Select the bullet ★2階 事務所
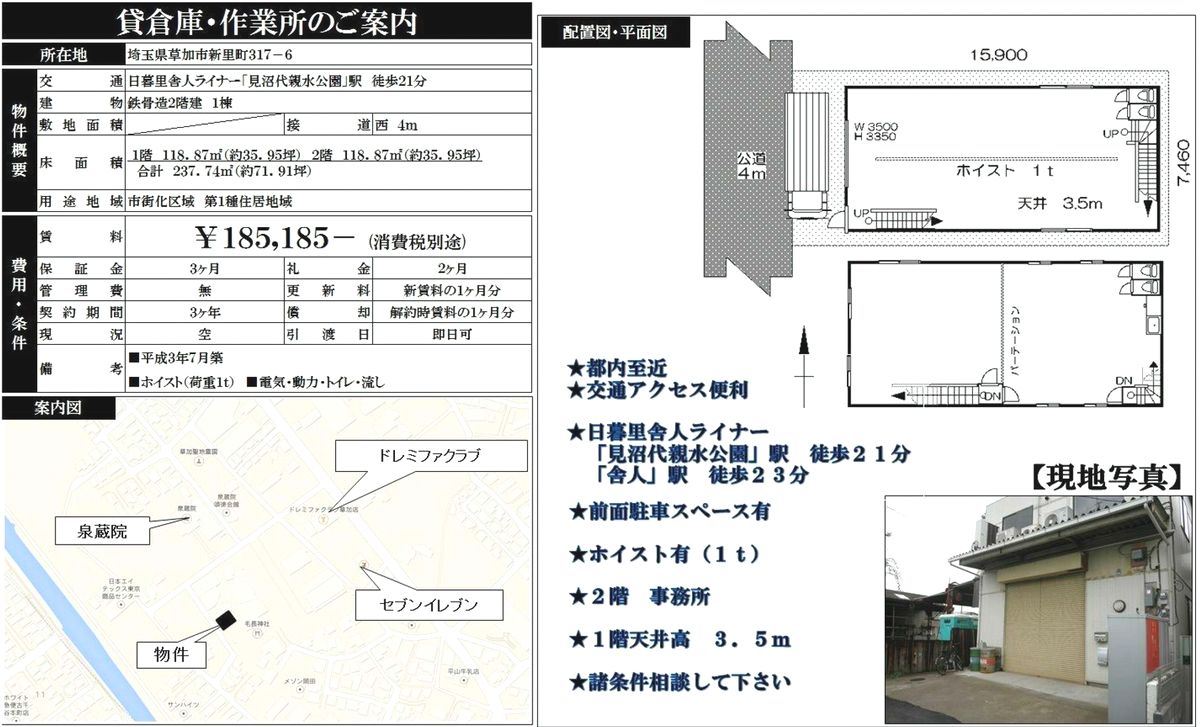Screen dimensions: 1200x727 click(x=639, y=597)
